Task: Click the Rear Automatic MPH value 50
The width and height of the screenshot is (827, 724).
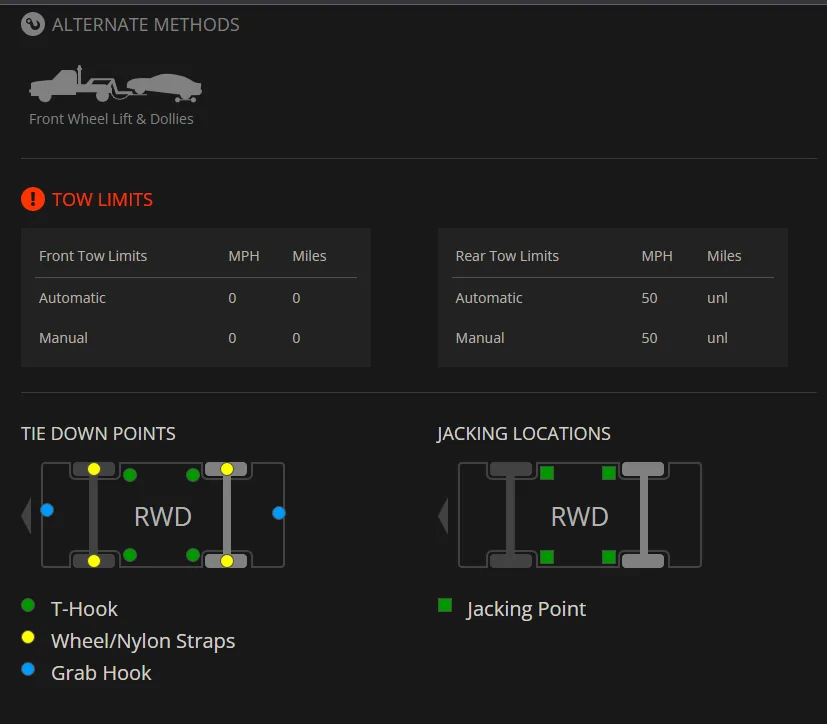Action: point(649,298)
